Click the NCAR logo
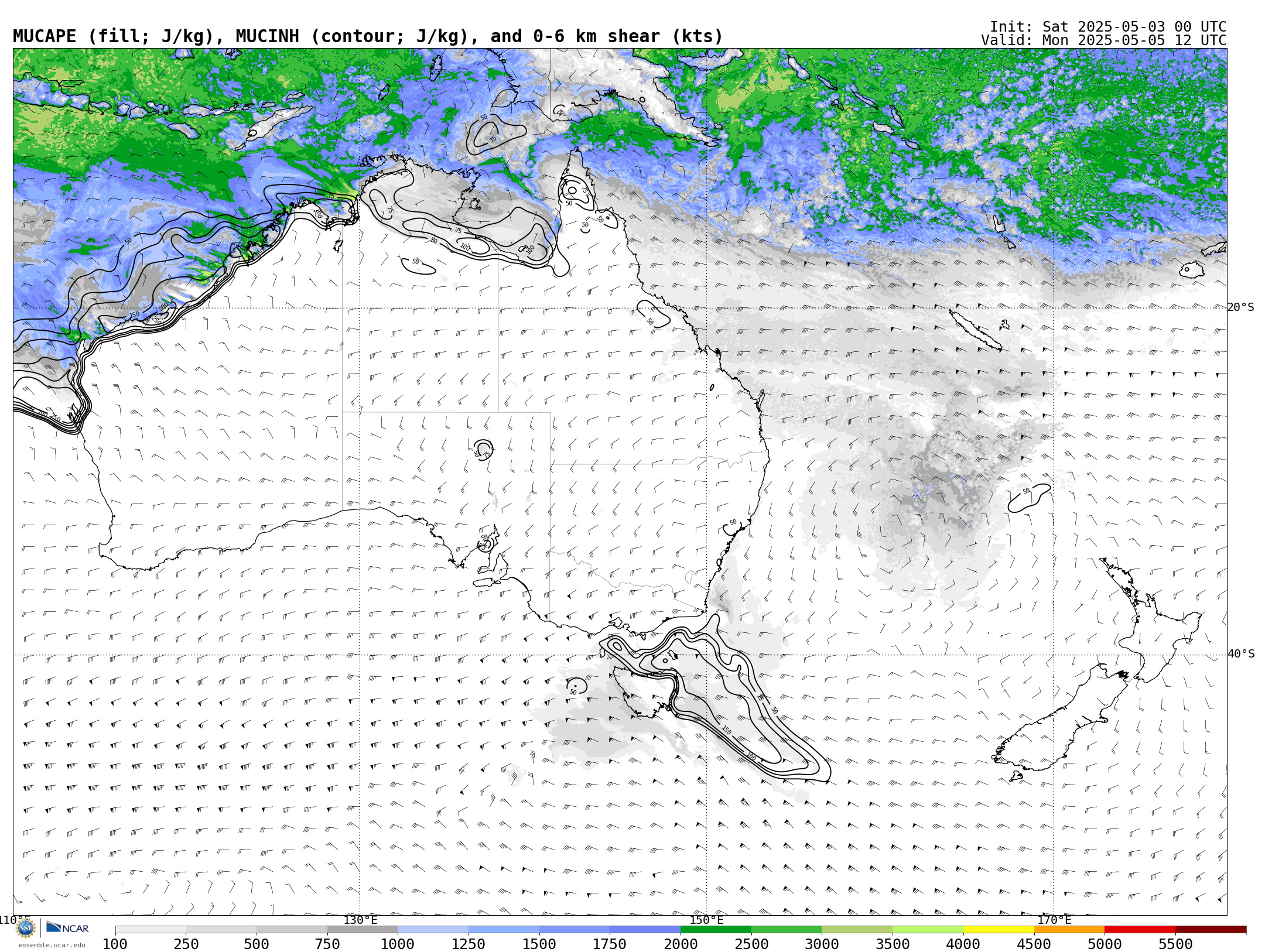This screenshot has height=952, width=1265. coord(67,927)
